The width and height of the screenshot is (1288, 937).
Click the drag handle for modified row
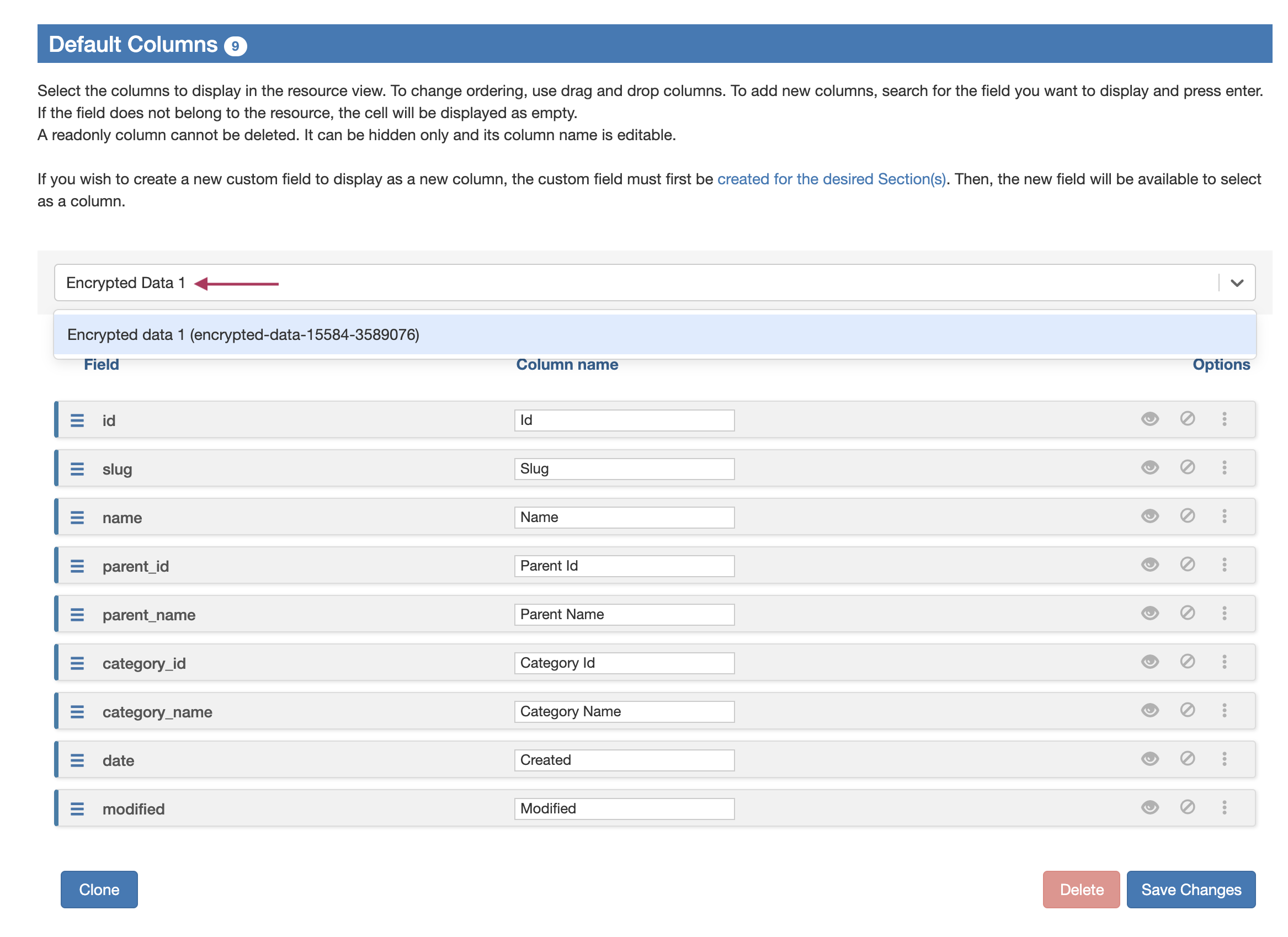click(x=77, y=808)
